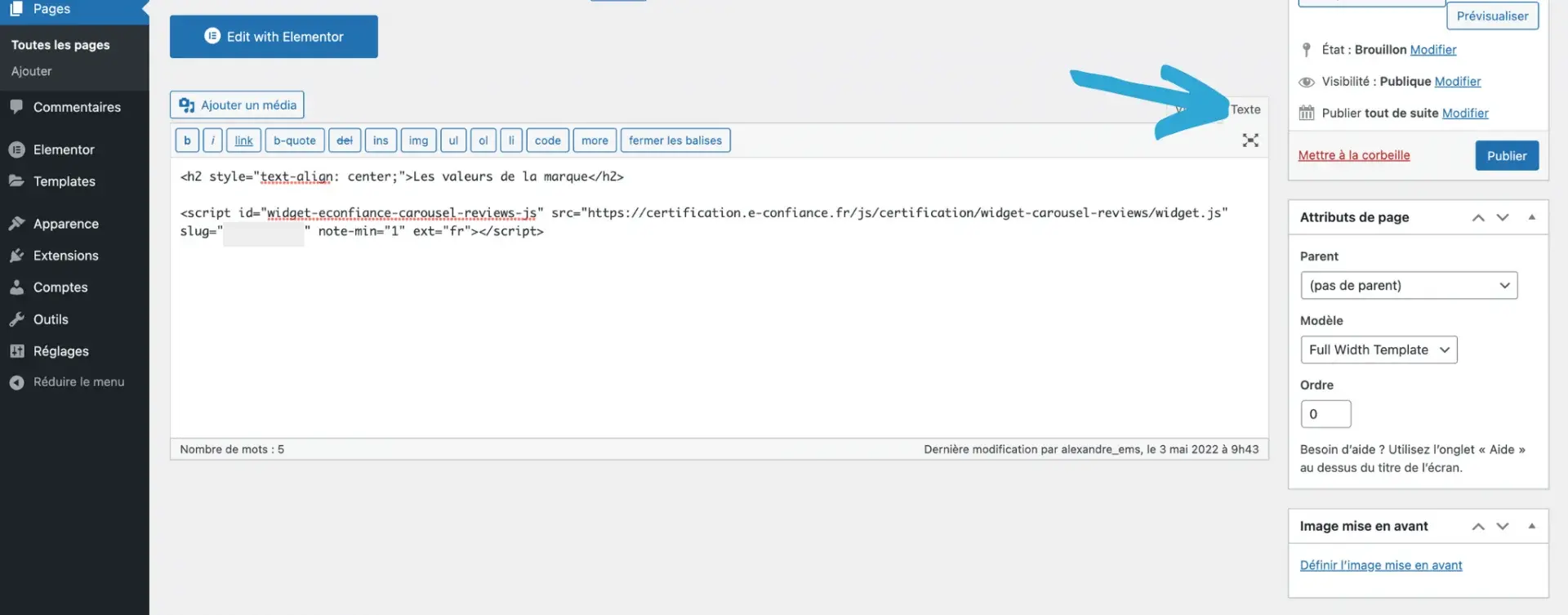1568x615 pixels.
Task: Collapse menu via Réduire arrow icon
Action: (x=16, y=382)
